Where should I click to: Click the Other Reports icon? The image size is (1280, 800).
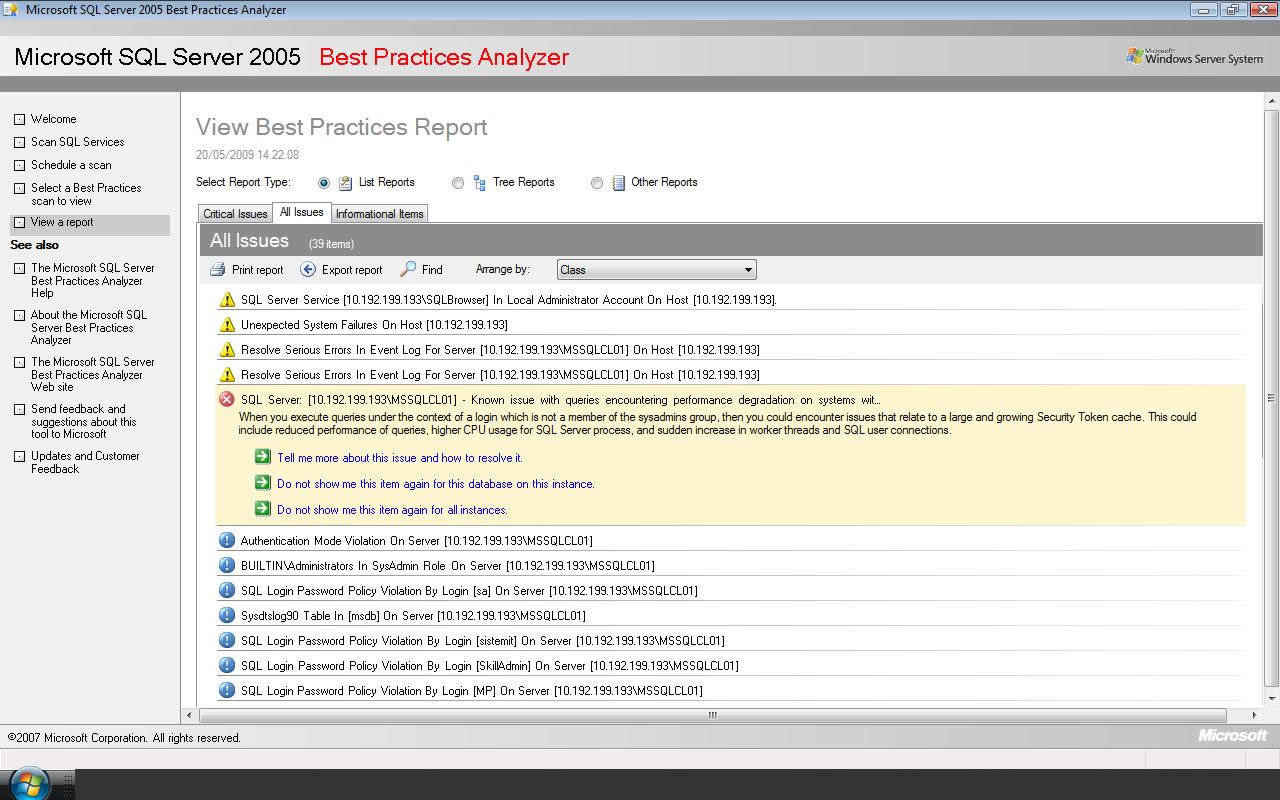pyautogui.click(x=618, y=182)
